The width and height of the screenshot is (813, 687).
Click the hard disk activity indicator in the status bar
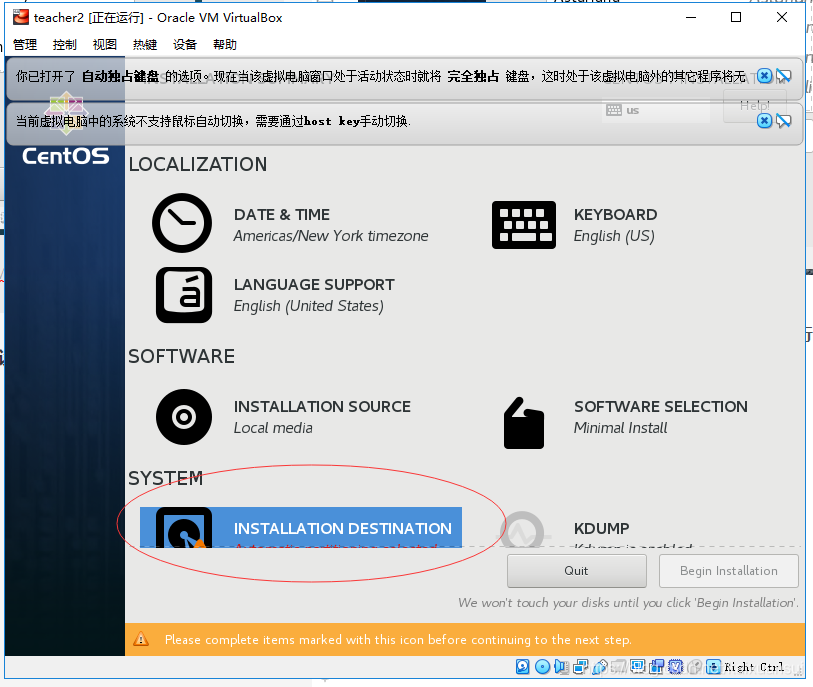tap(523, 667)
